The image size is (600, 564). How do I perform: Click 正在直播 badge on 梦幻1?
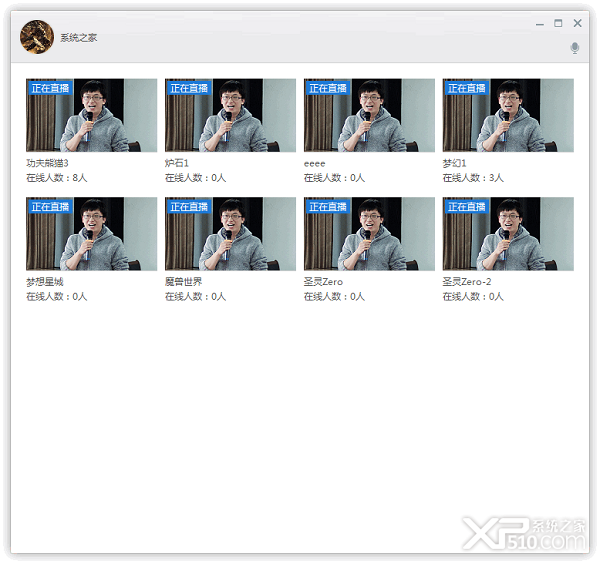(467, 88)
